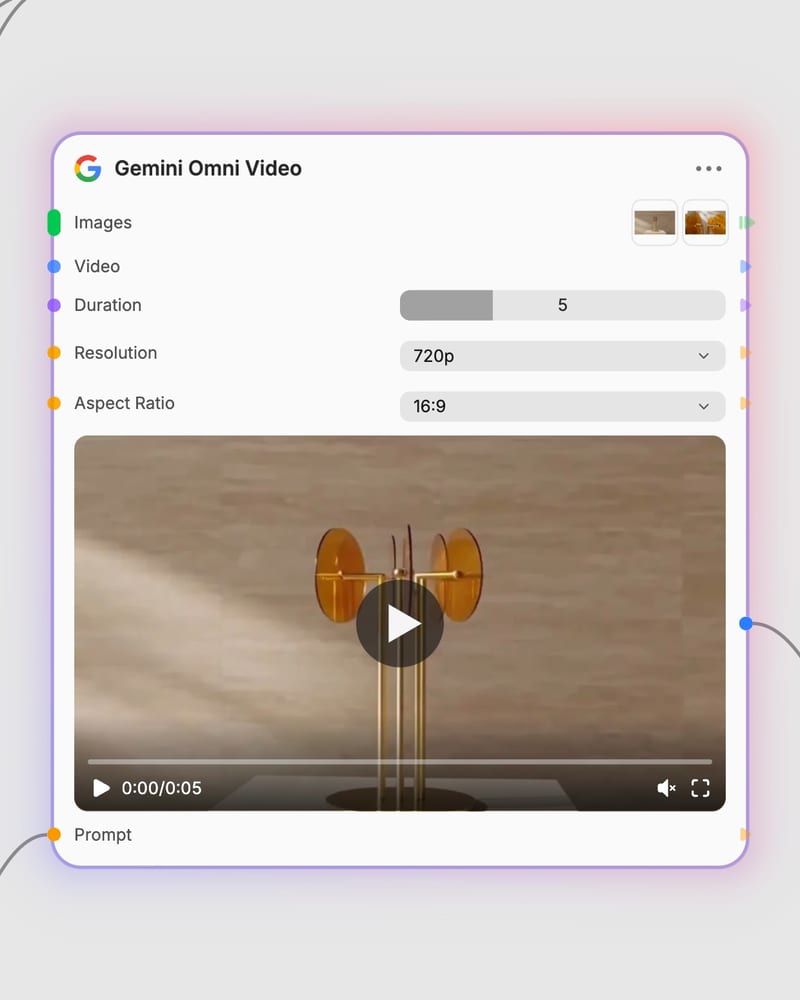Open the first beige image thumbnail
The image size is (800, 1000).
tap(655, 223)
